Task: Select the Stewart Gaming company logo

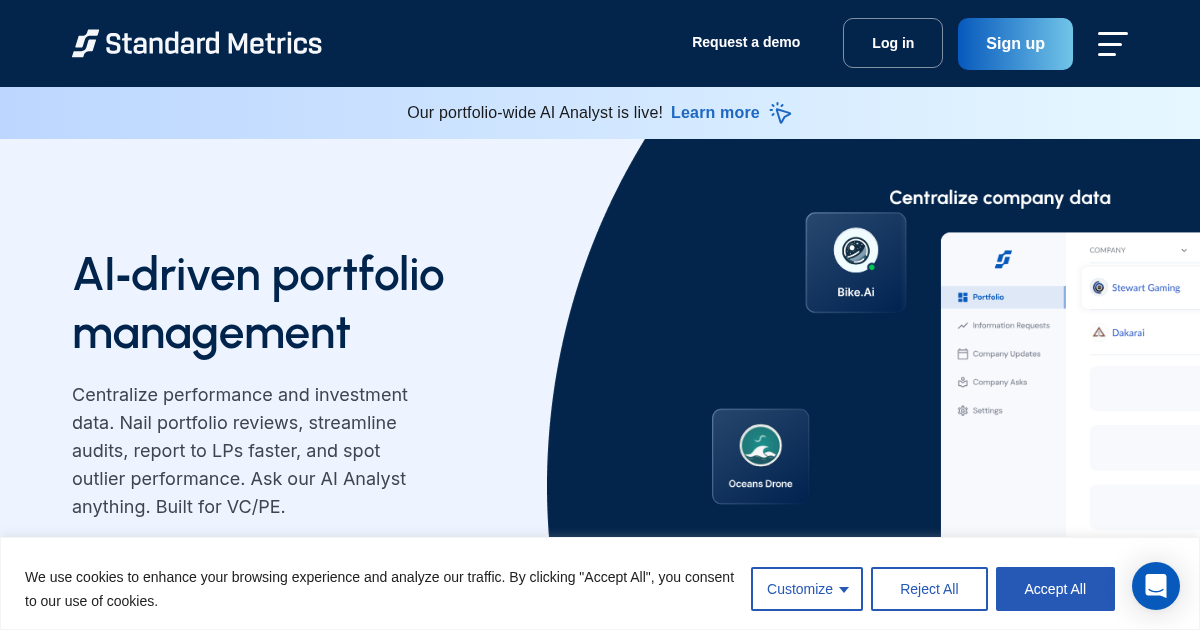Action: click(x=1100, y=288)
